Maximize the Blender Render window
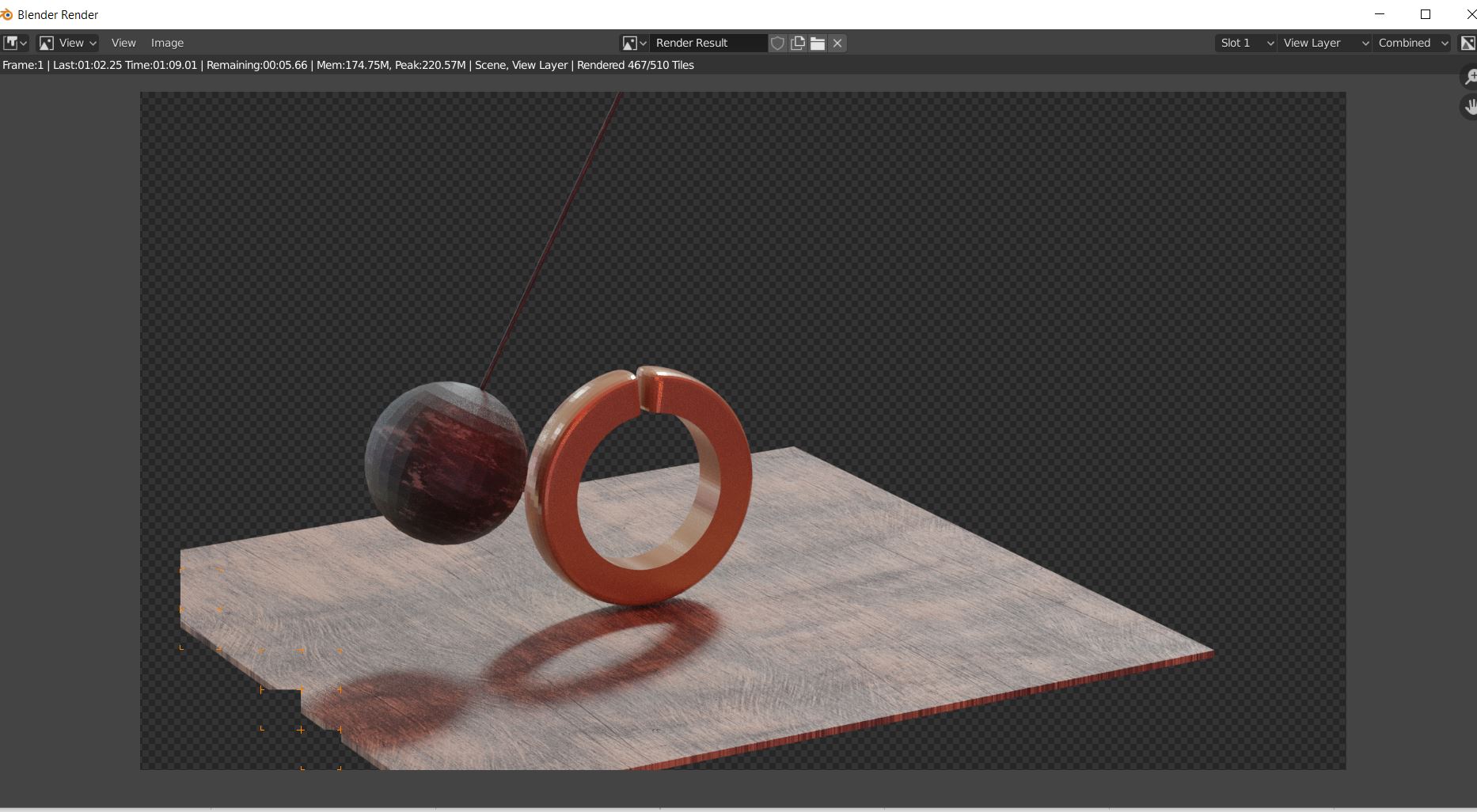Screen dimensions: 1477x812 pos(1426,14)
